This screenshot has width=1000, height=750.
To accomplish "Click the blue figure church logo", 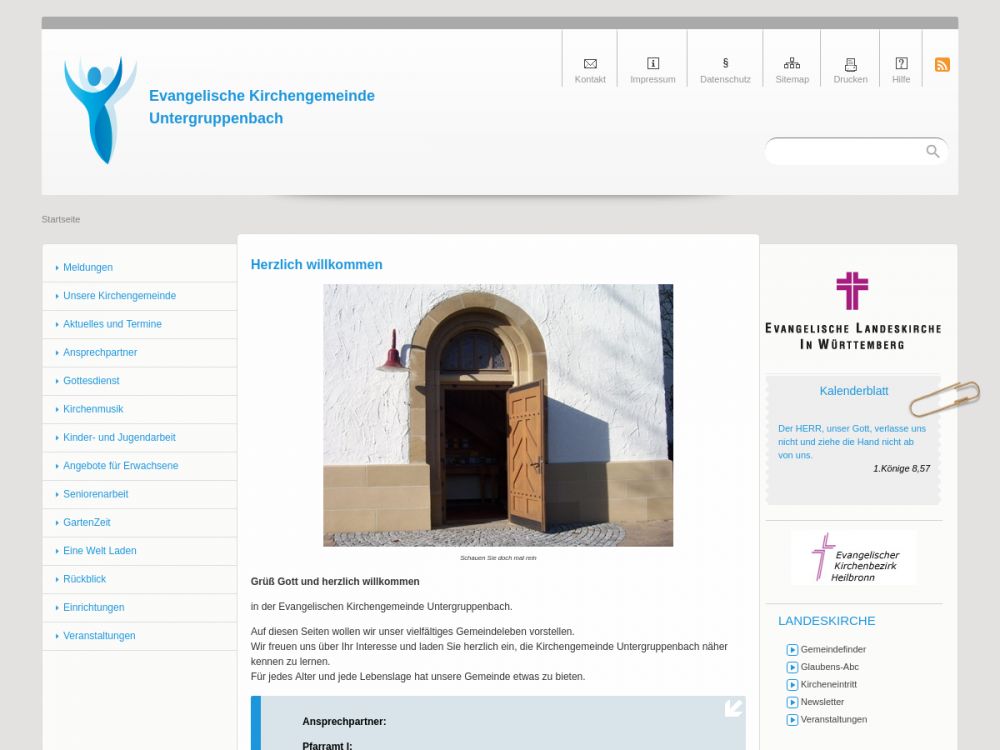I will point(100,109).
